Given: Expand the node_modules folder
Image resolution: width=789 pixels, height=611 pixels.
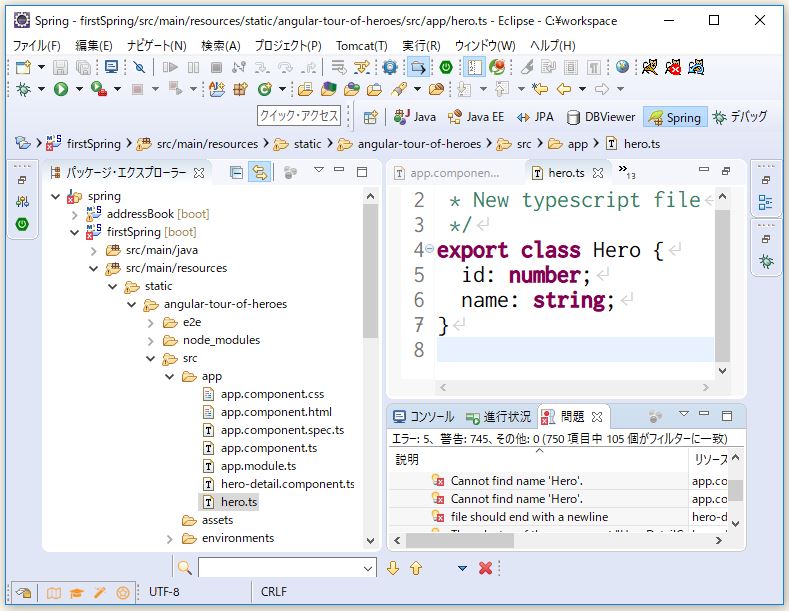Looking at the screenshot, I should click(150, 341).
